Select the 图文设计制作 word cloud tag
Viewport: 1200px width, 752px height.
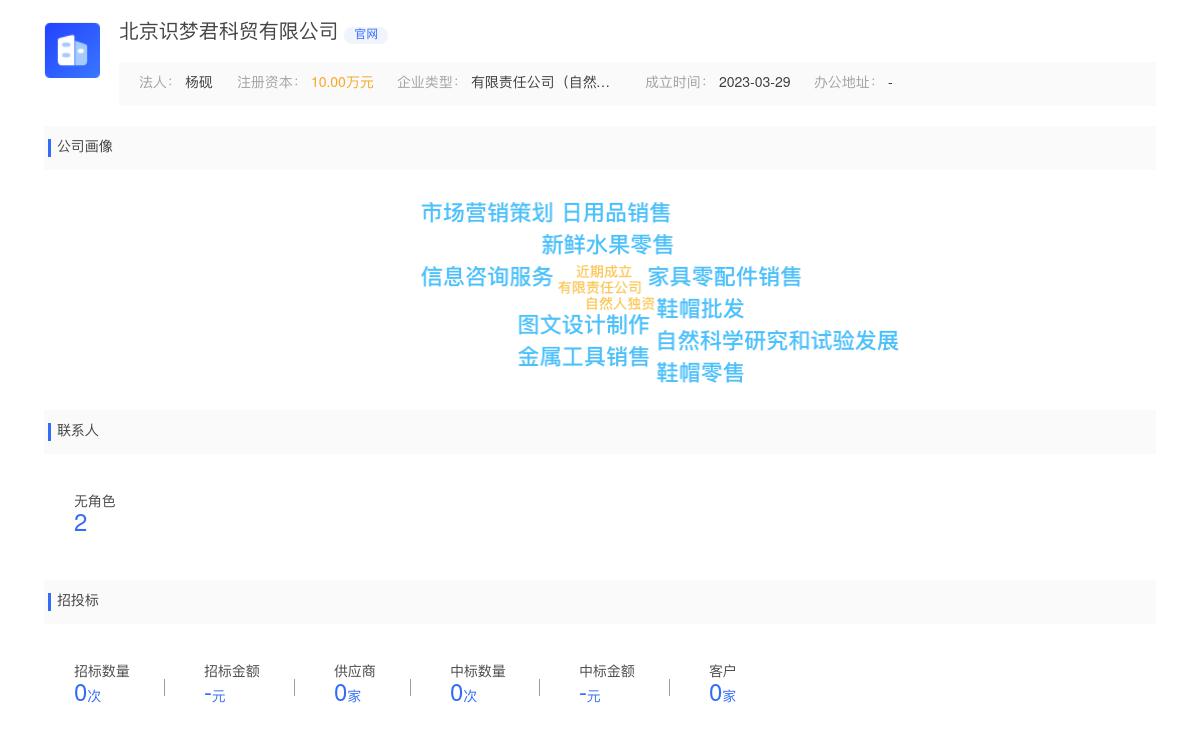tap(584, 325)
